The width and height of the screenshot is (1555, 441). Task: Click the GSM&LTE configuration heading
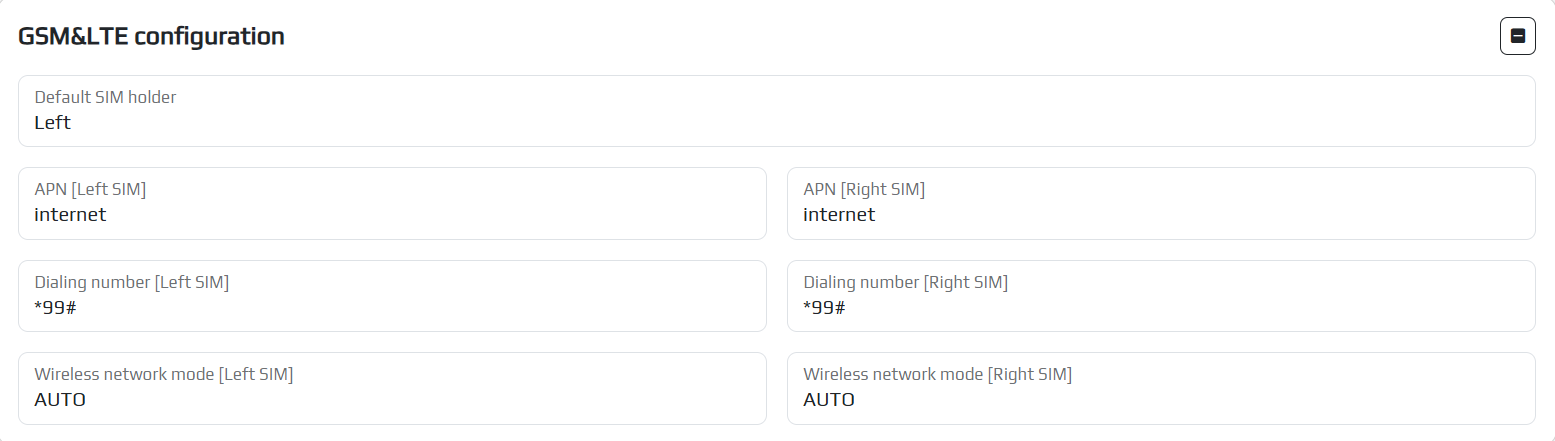[x=152, y=37]
